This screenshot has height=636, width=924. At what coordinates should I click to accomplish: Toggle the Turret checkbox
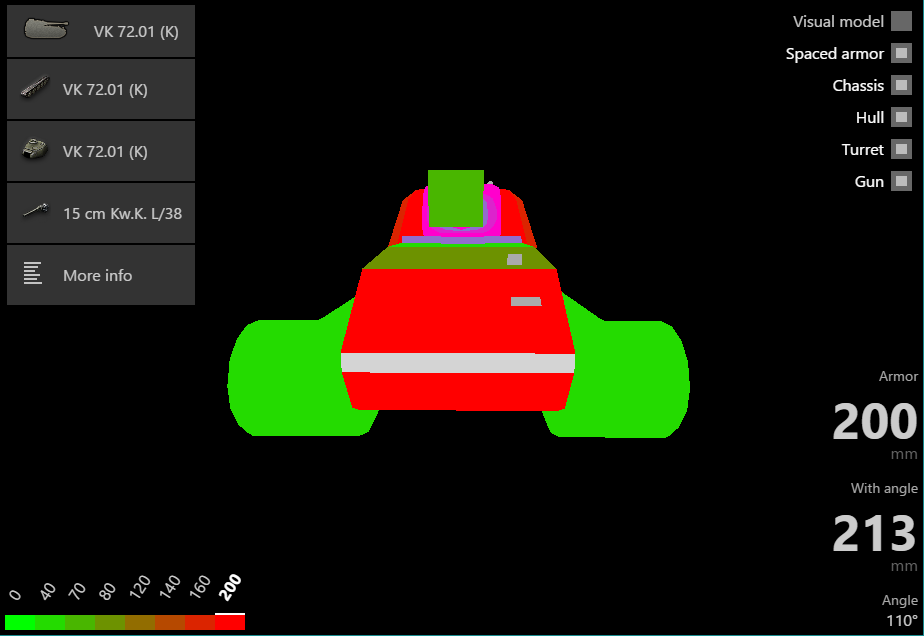pyautogui.click(x=901, y=149)
